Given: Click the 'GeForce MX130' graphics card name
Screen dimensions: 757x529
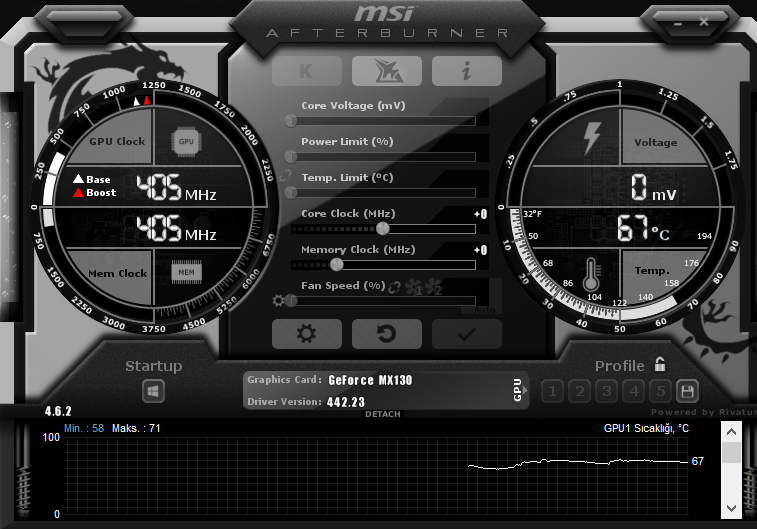Looking at the screenshot, I should (x=370, y=380).
